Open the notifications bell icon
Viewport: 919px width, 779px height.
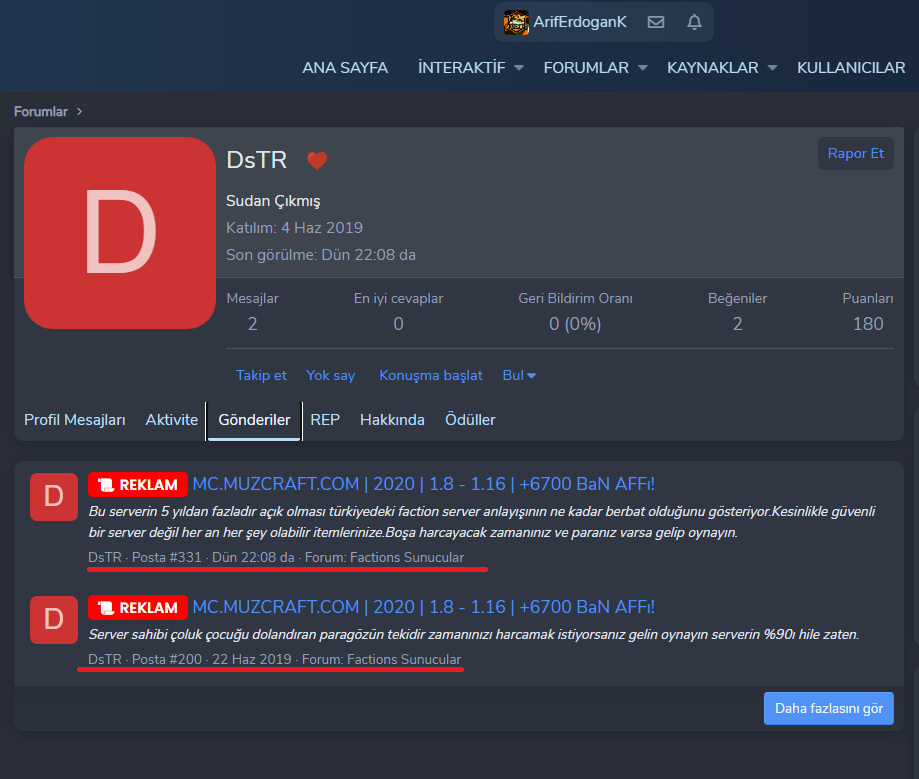pos(694,22)
